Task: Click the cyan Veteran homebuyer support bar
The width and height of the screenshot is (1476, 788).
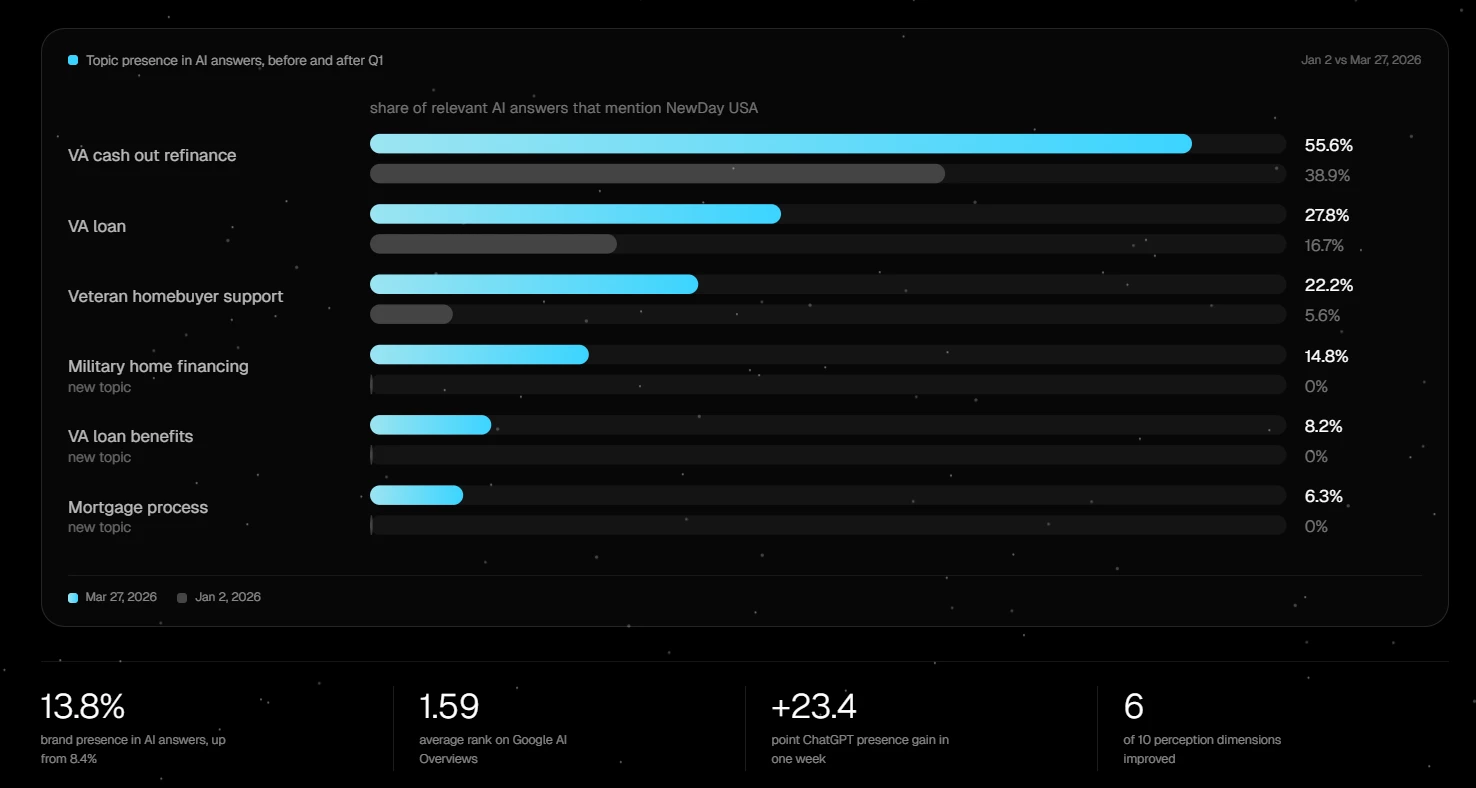Action: (534, 284)
